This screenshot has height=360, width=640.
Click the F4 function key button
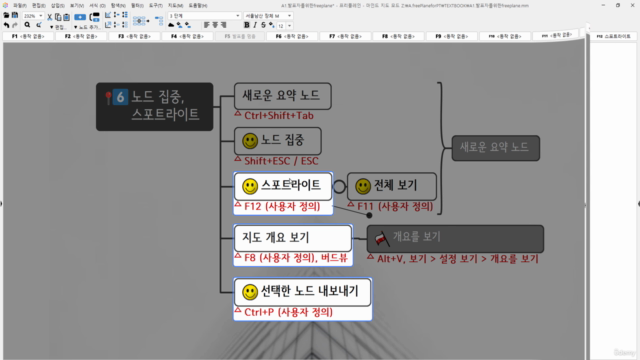(x=187, y=36)
